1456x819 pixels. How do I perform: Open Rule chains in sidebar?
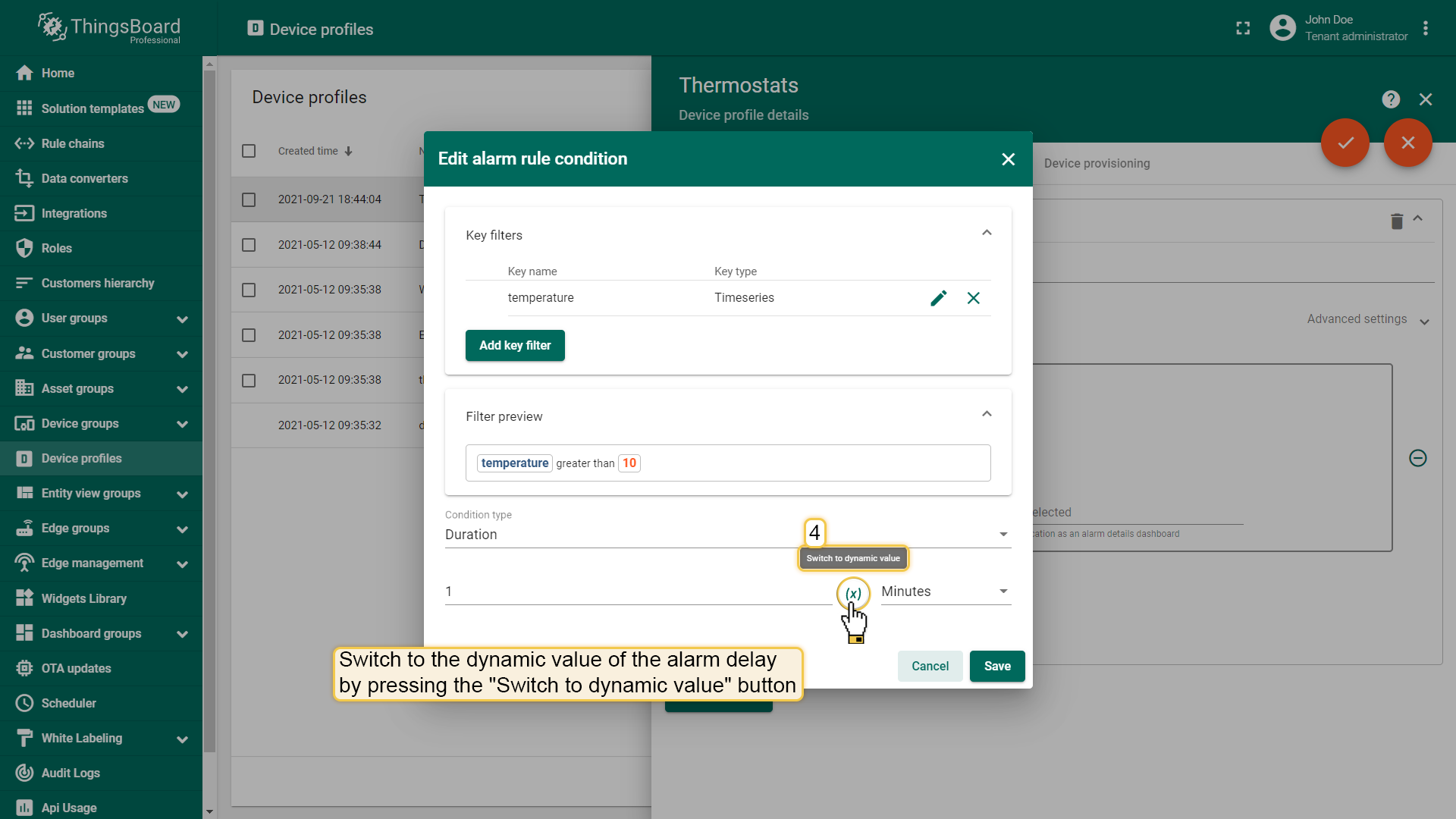coord(73,143)
